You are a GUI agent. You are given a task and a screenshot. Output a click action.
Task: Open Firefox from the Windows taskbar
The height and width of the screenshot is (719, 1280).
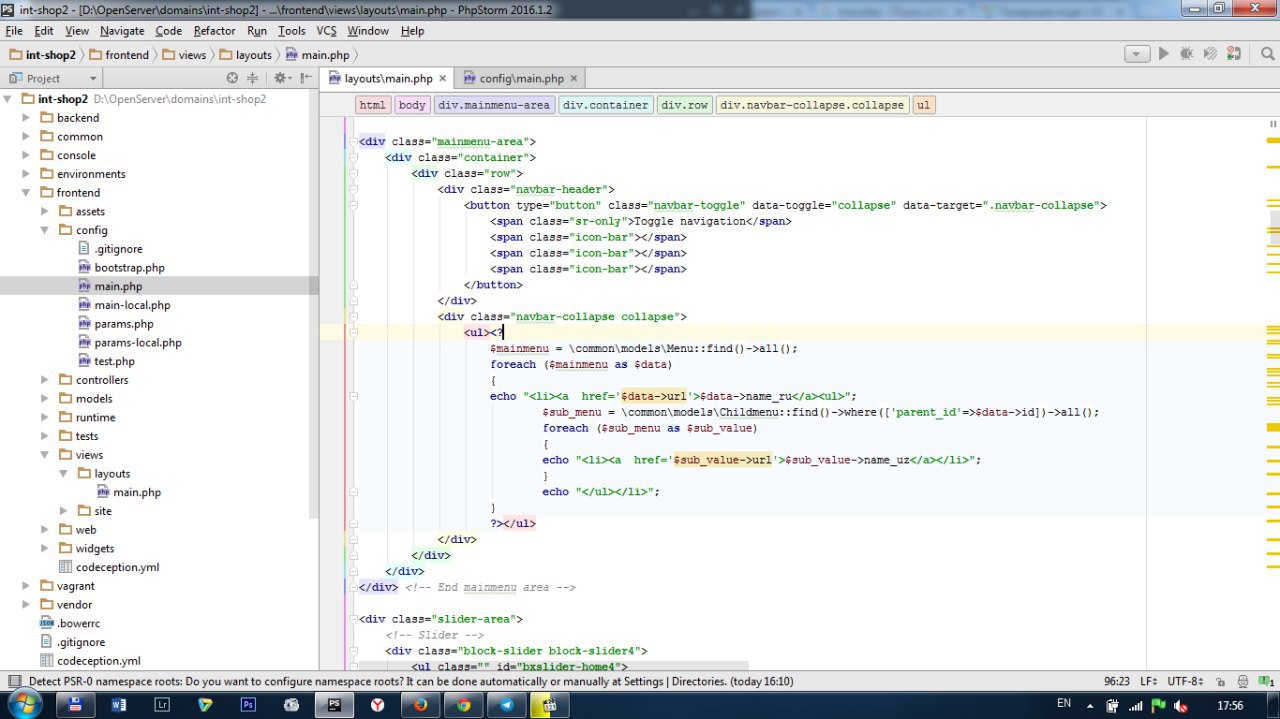[420, 704]
